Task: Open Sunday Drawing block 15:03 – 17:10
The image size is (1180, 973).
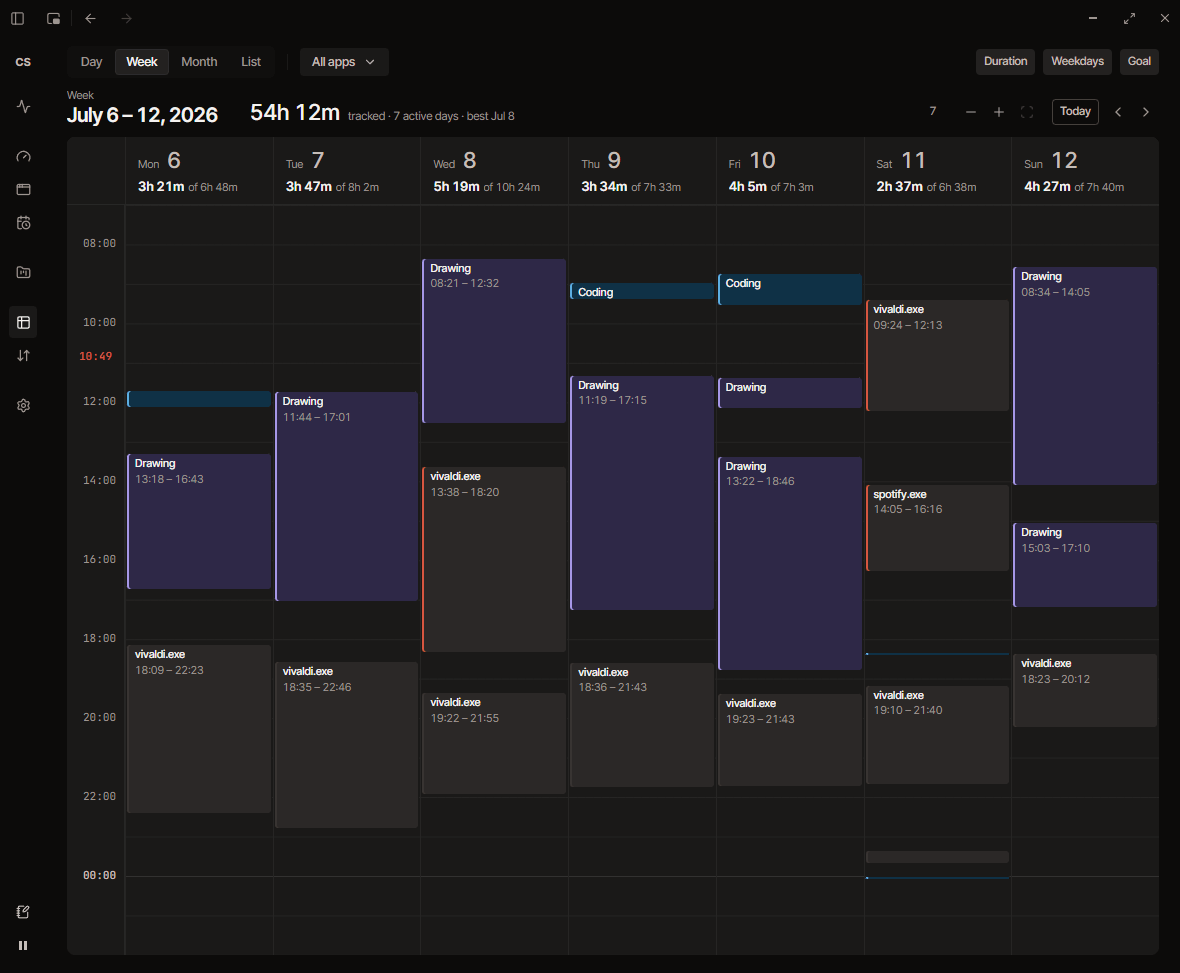Action: click(1085, 564)
